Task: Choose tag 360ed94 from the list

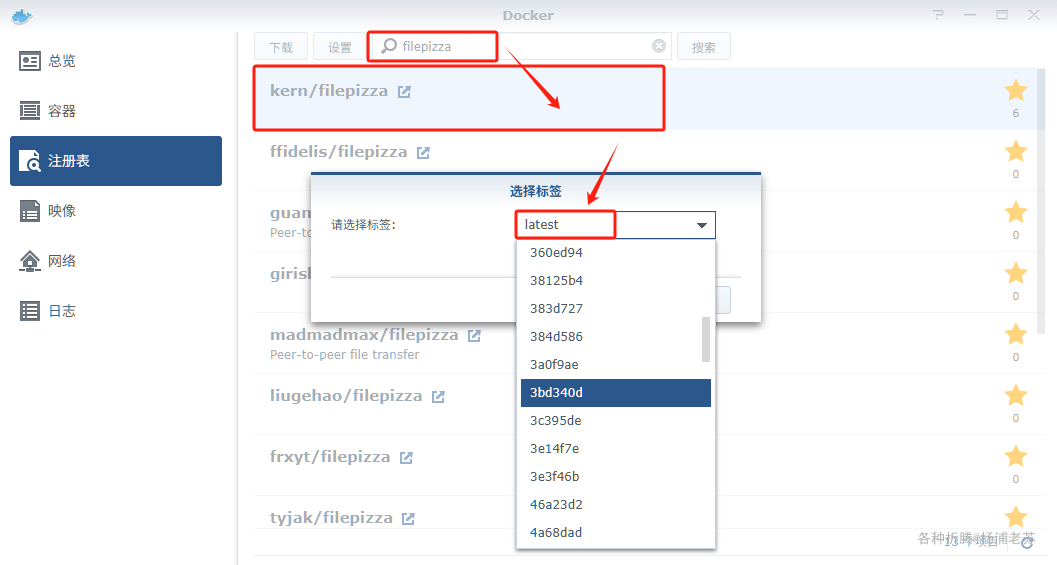Action: (x=615, y=253)
